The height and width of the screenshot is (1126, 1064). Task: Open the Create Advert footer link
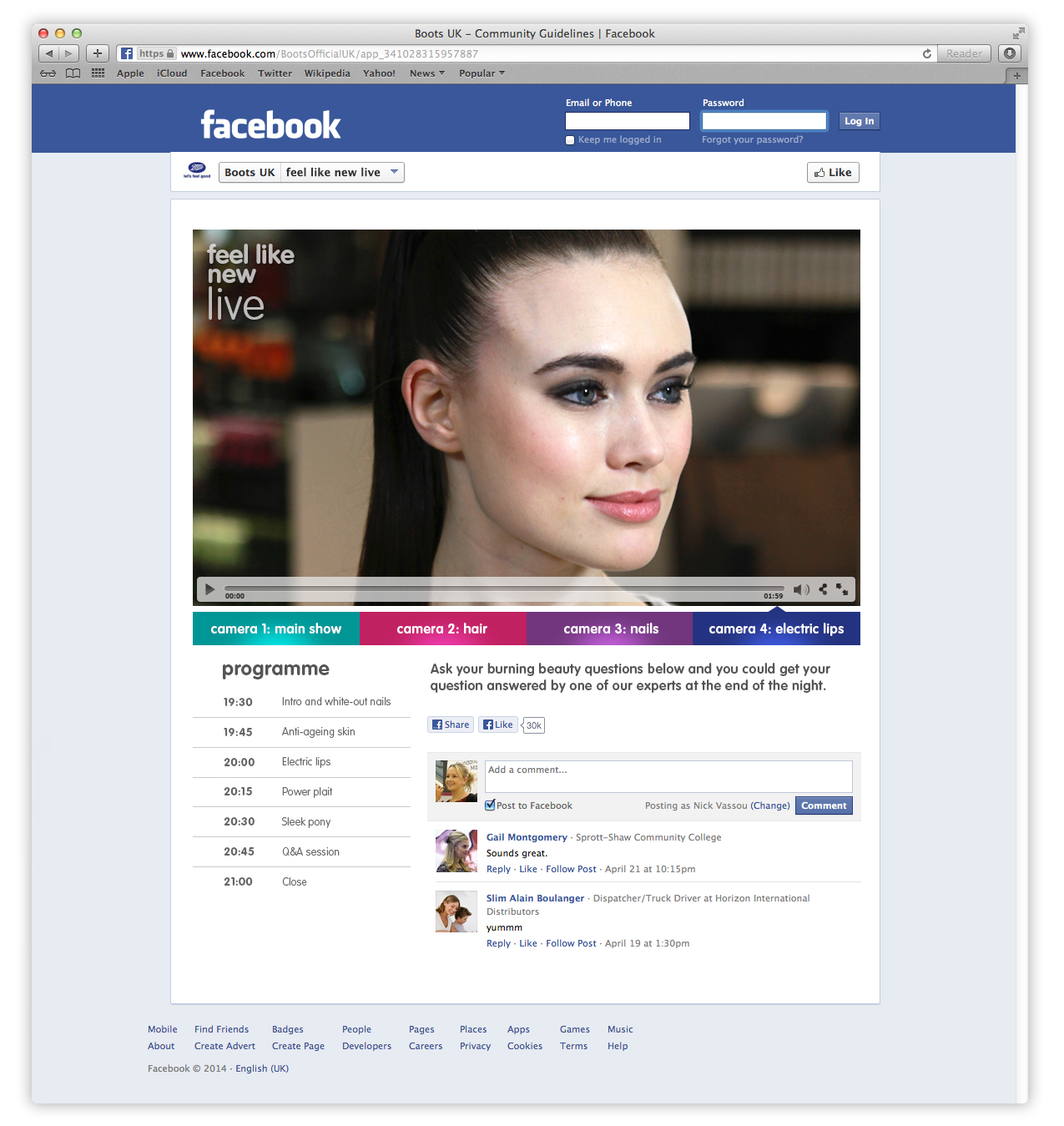tap(224, 1046)
